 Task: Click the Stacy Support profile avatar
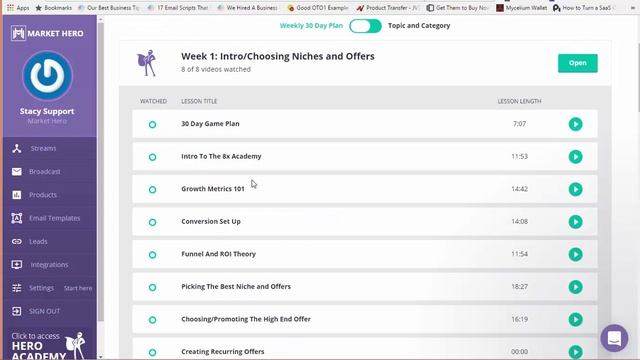(x=47, y=76)
